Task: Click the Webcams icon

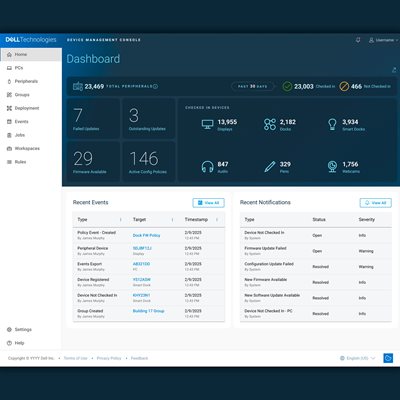Action: pos(332,166)
